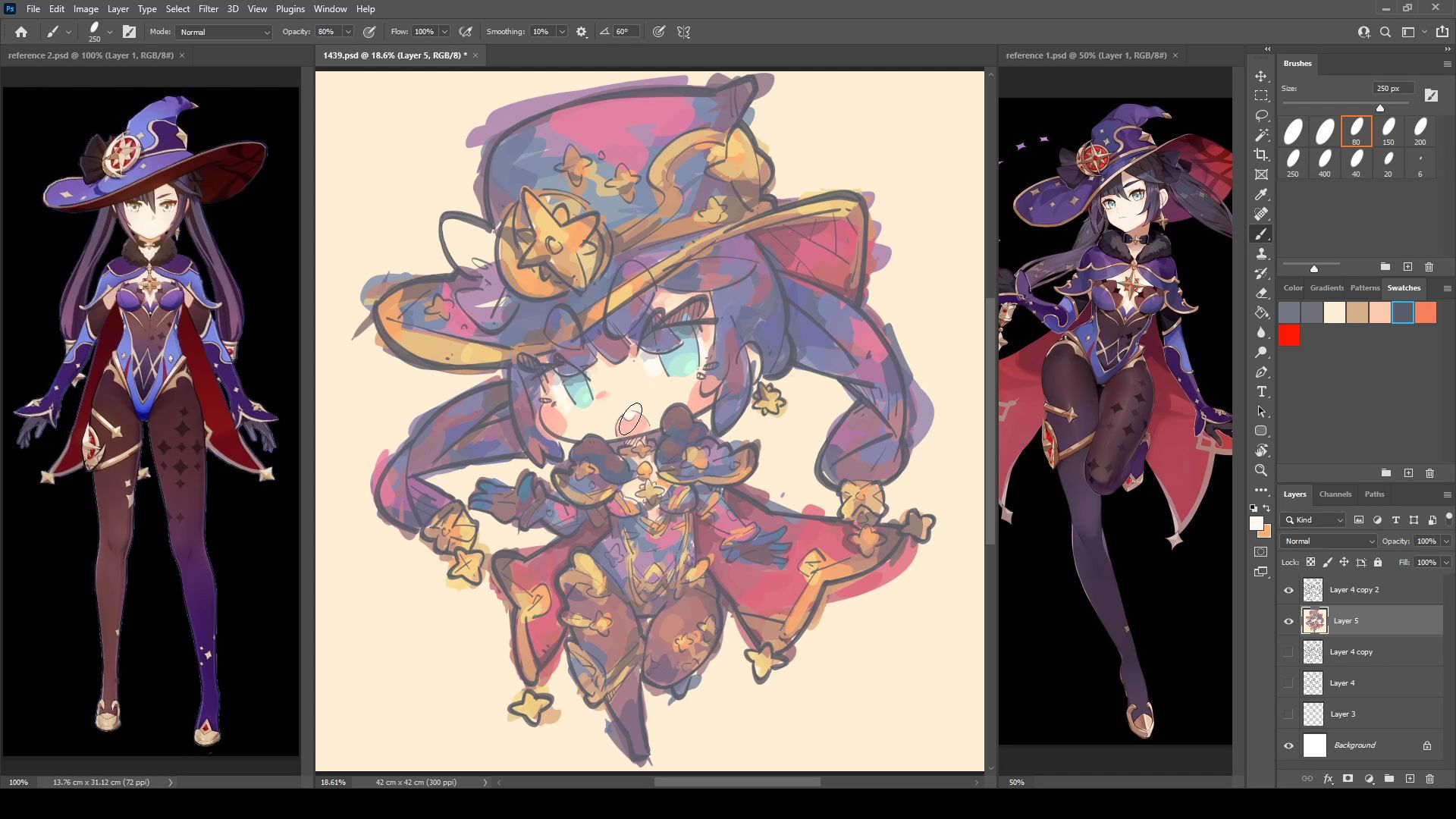The image size is (1456, 819).
Task: Select the Move tool
Action: [1261, 77]
